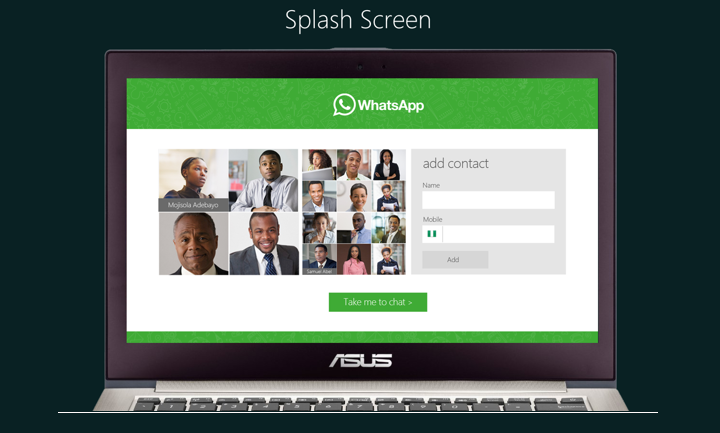Select the Mojisola Adebayo contact photo
The height and width of the screenshot is (433, 720).
pos(193,180)
